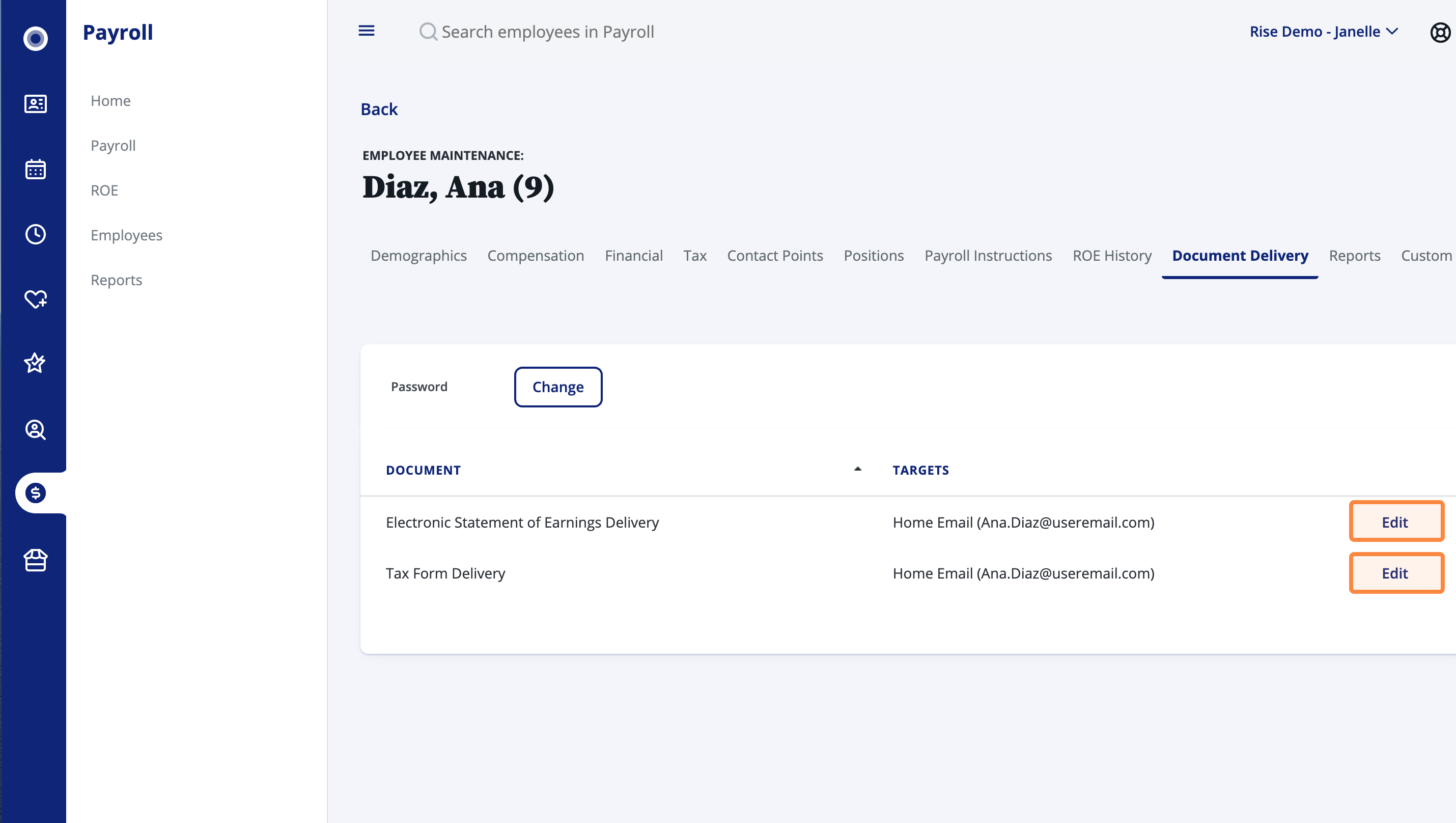Open Reports in the side menu
This screenshot has width=1456, height=823.
(117, 280)
